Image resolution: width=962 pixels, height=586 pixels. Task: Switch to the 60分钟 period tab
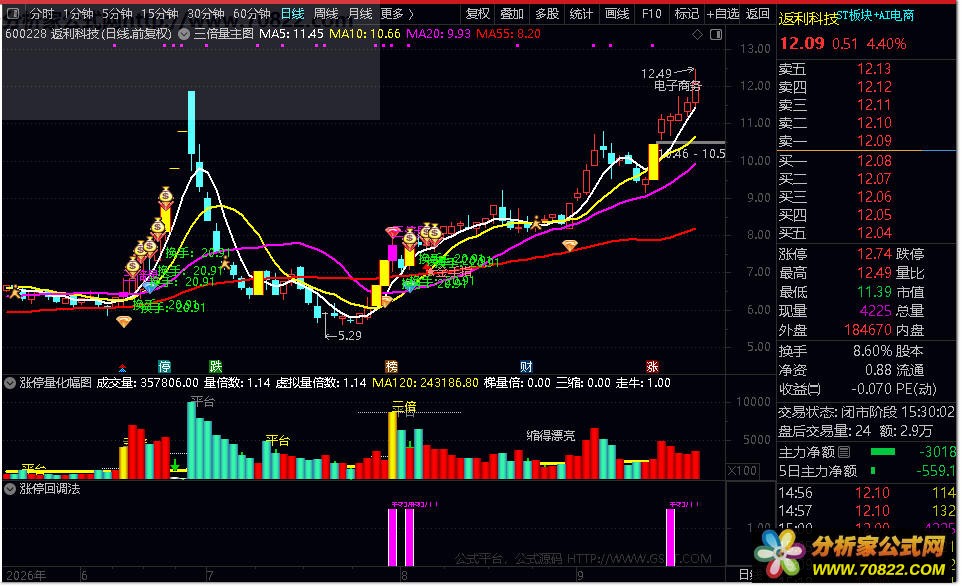click(x=252, y=13)
